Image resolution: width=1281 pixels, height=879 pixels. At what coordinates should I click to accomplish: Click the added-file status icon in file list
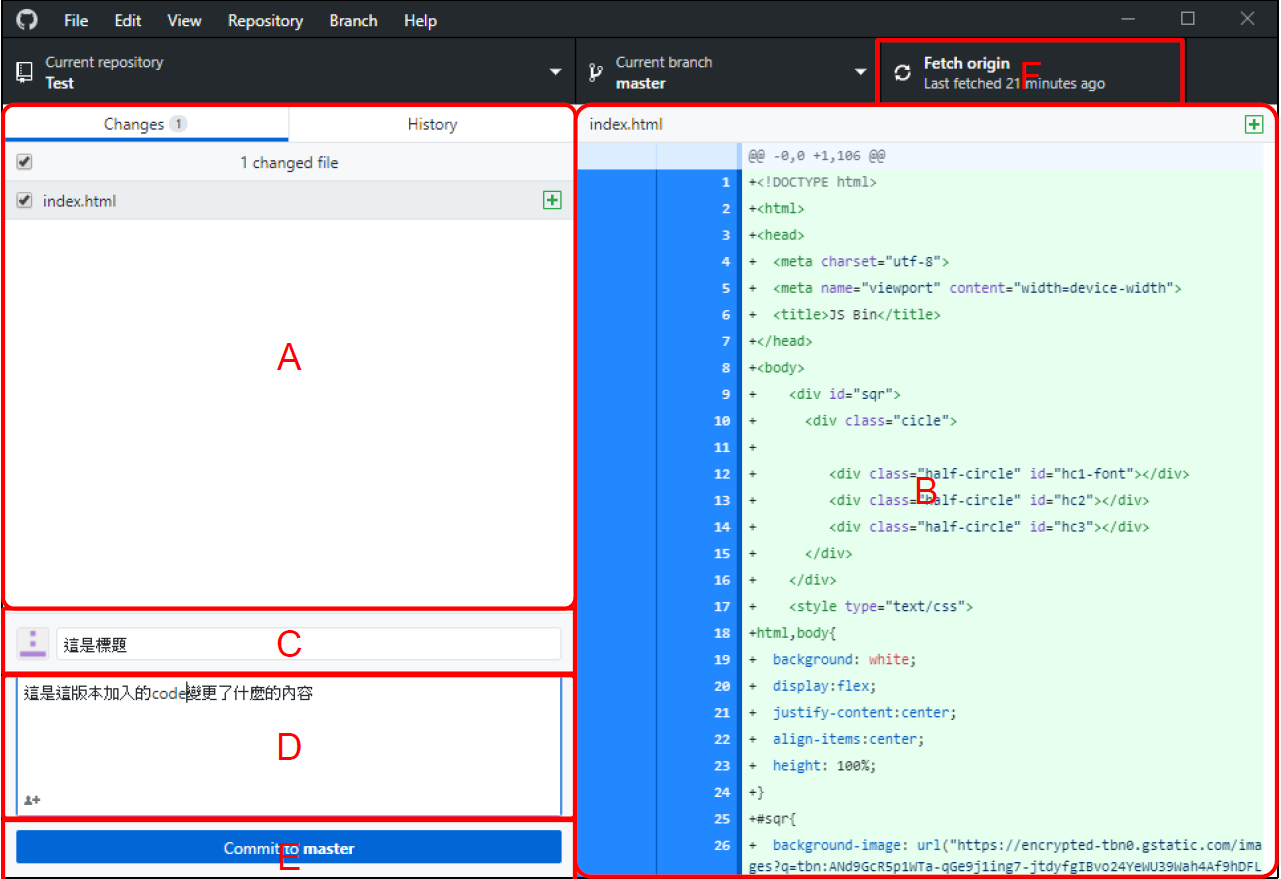(x=551, y=200)
